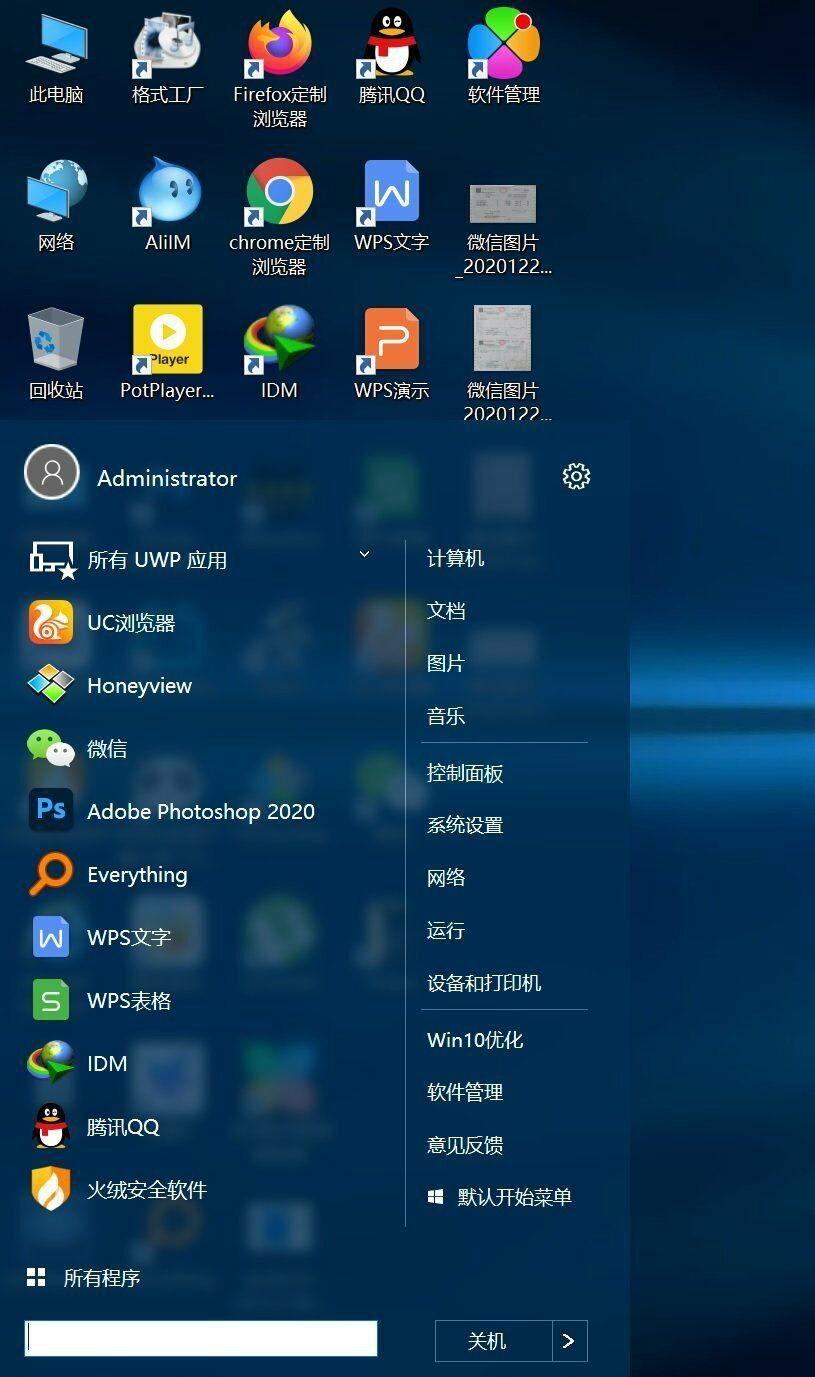Open 运行 dialog entry
815x1377 pixels.
[446, 931]
